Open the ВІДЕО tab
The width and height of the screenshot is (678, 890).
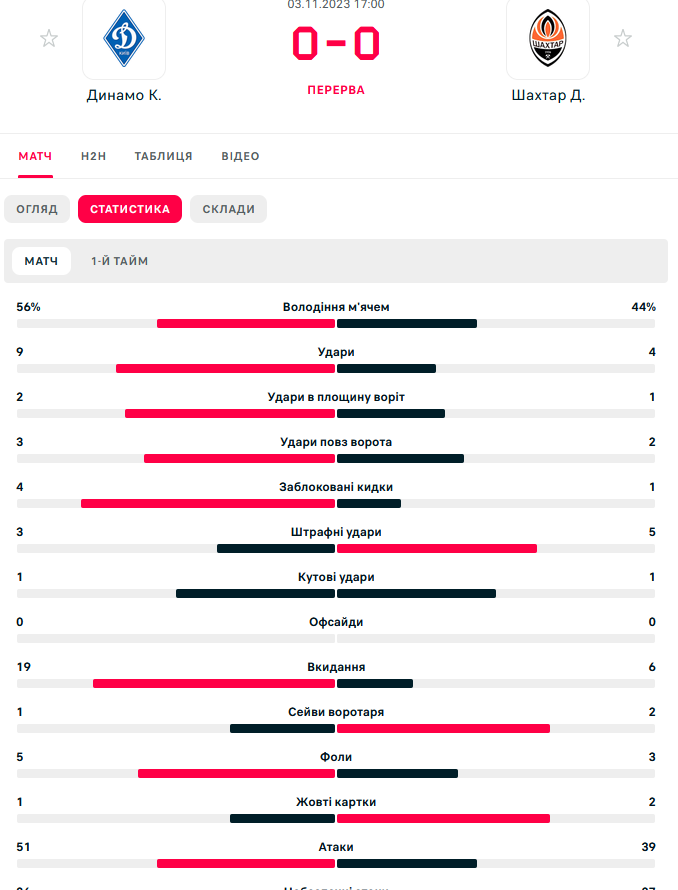[239, 156]
